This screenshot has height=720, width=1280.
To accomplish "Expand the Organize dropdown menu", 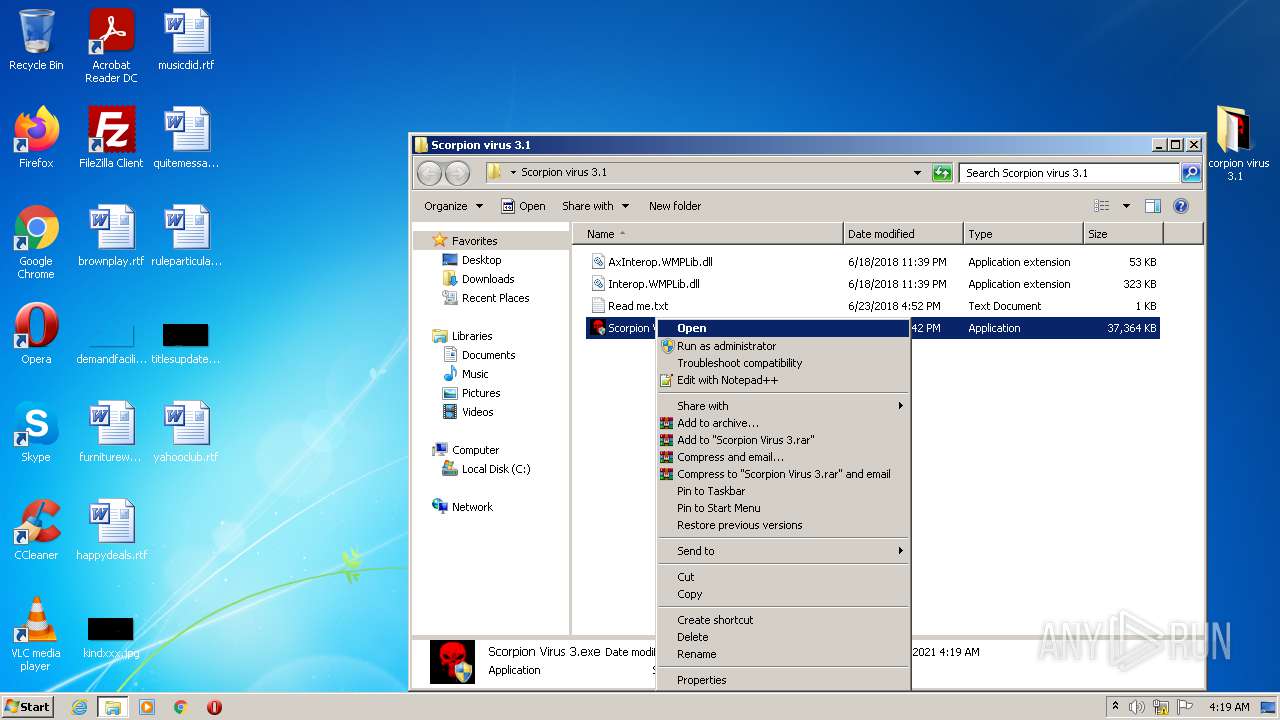I will [453, 206].
